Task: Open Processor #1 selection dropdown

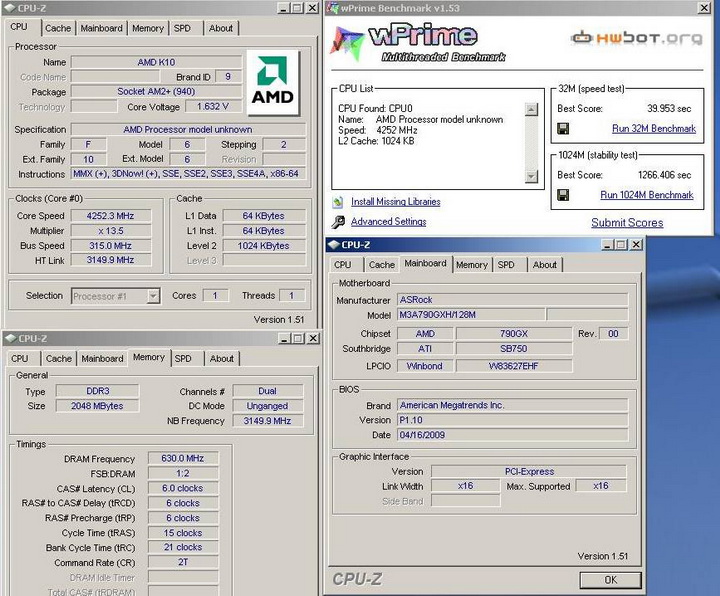Action: (x=154, y=296)
